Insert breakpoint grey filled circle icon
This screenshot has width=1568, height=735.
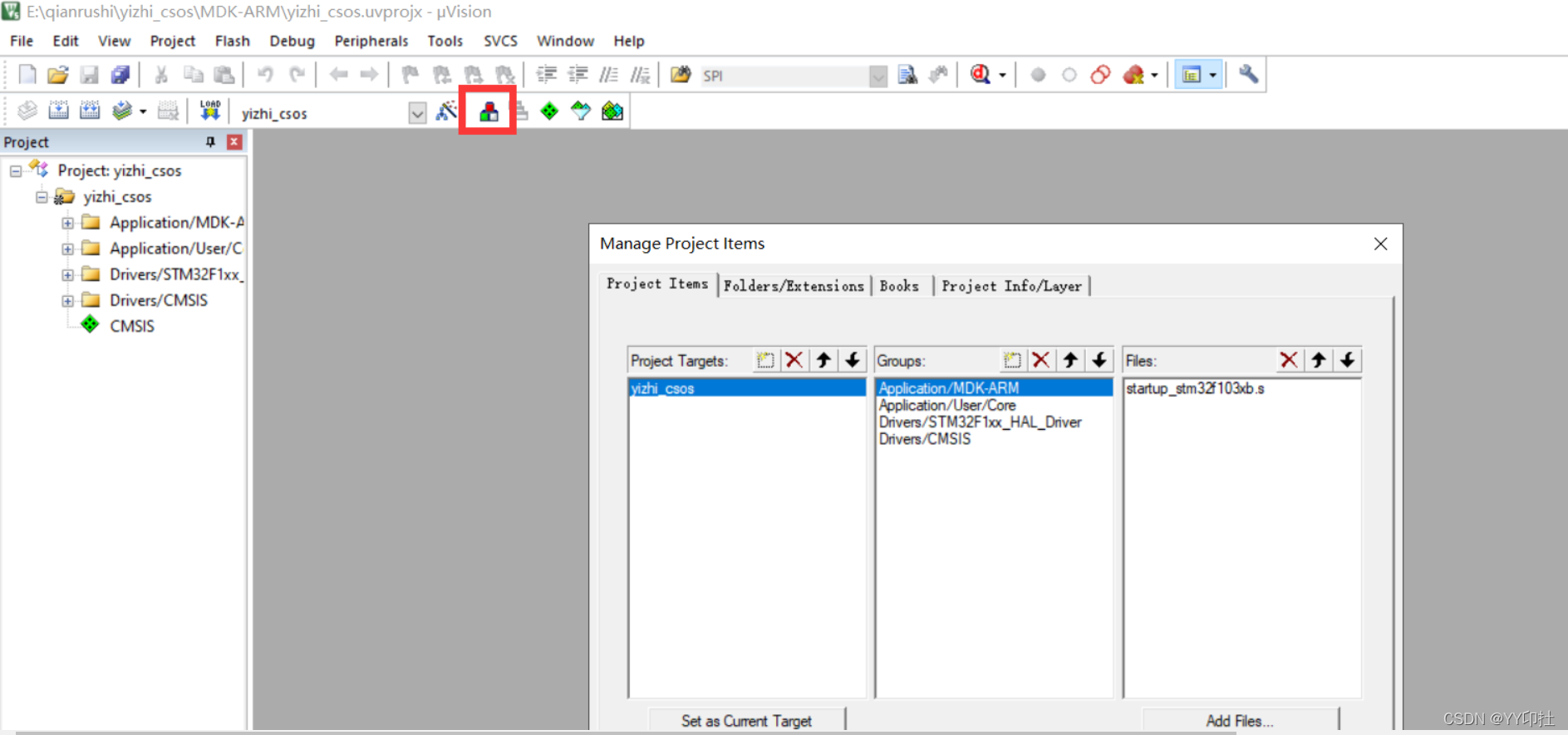tap(1038, 75)
